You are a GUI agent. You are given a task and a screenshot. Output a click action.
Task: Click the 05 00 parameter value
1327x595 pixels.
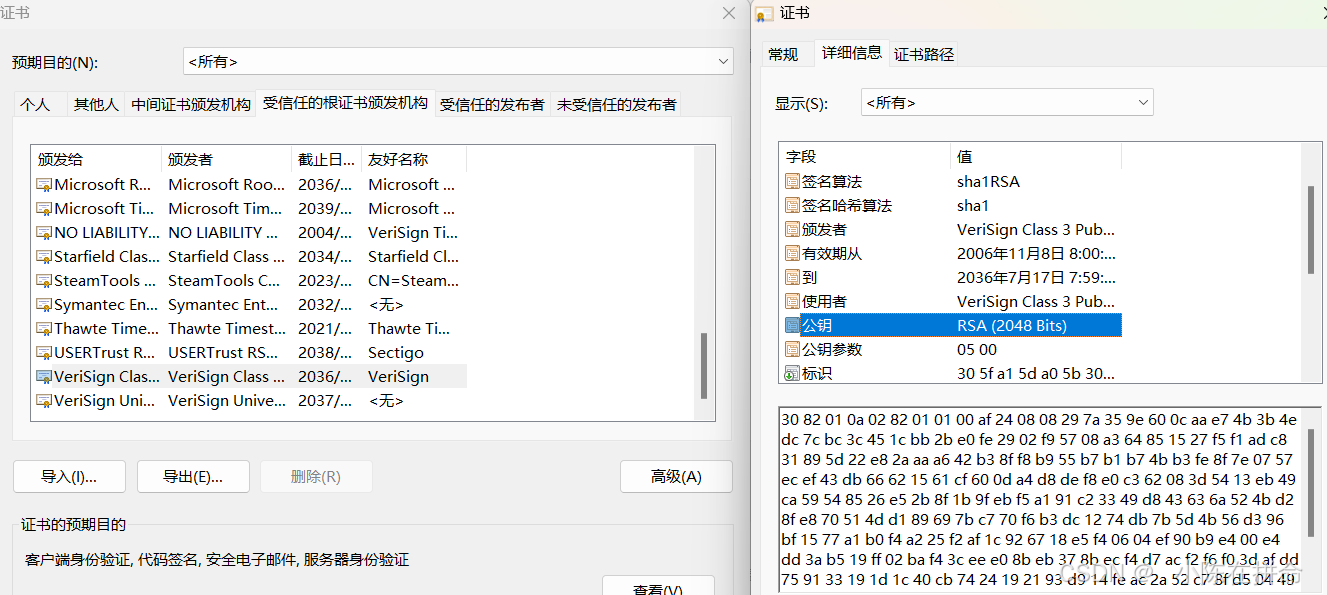click(x=976, y=350)
